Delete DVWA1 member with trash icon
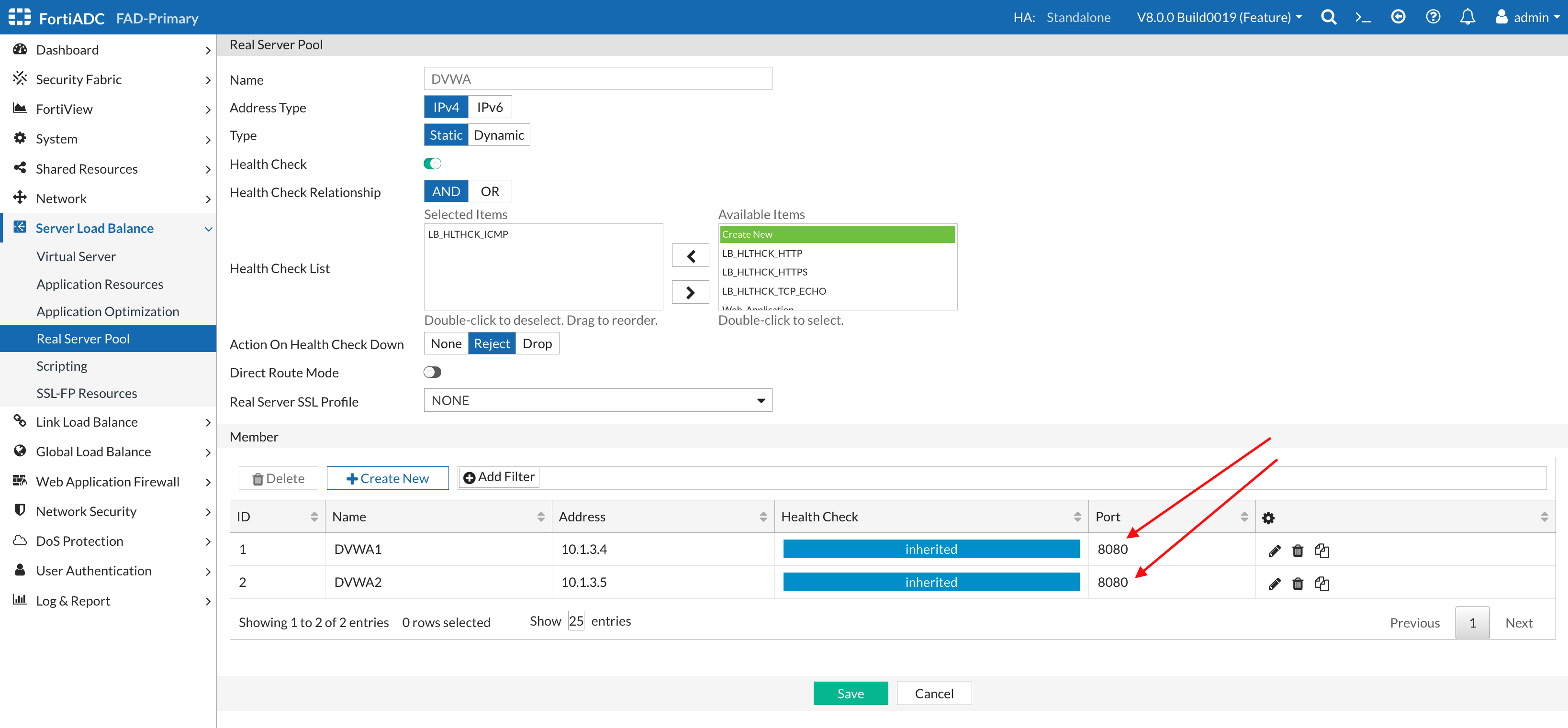This screenshot has width=1568, height=728. pyautogui.click(x=1298, y=551)
